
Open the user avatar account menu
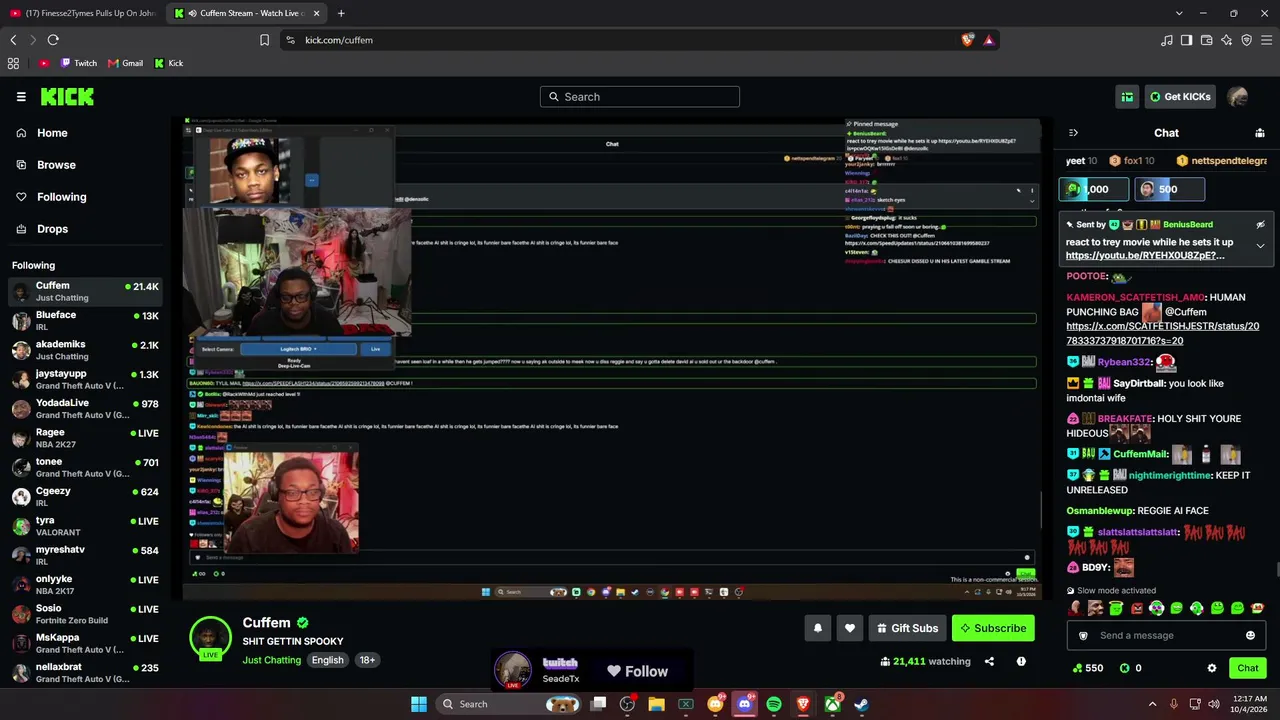pyautogui.click(x=1238, y=97)
